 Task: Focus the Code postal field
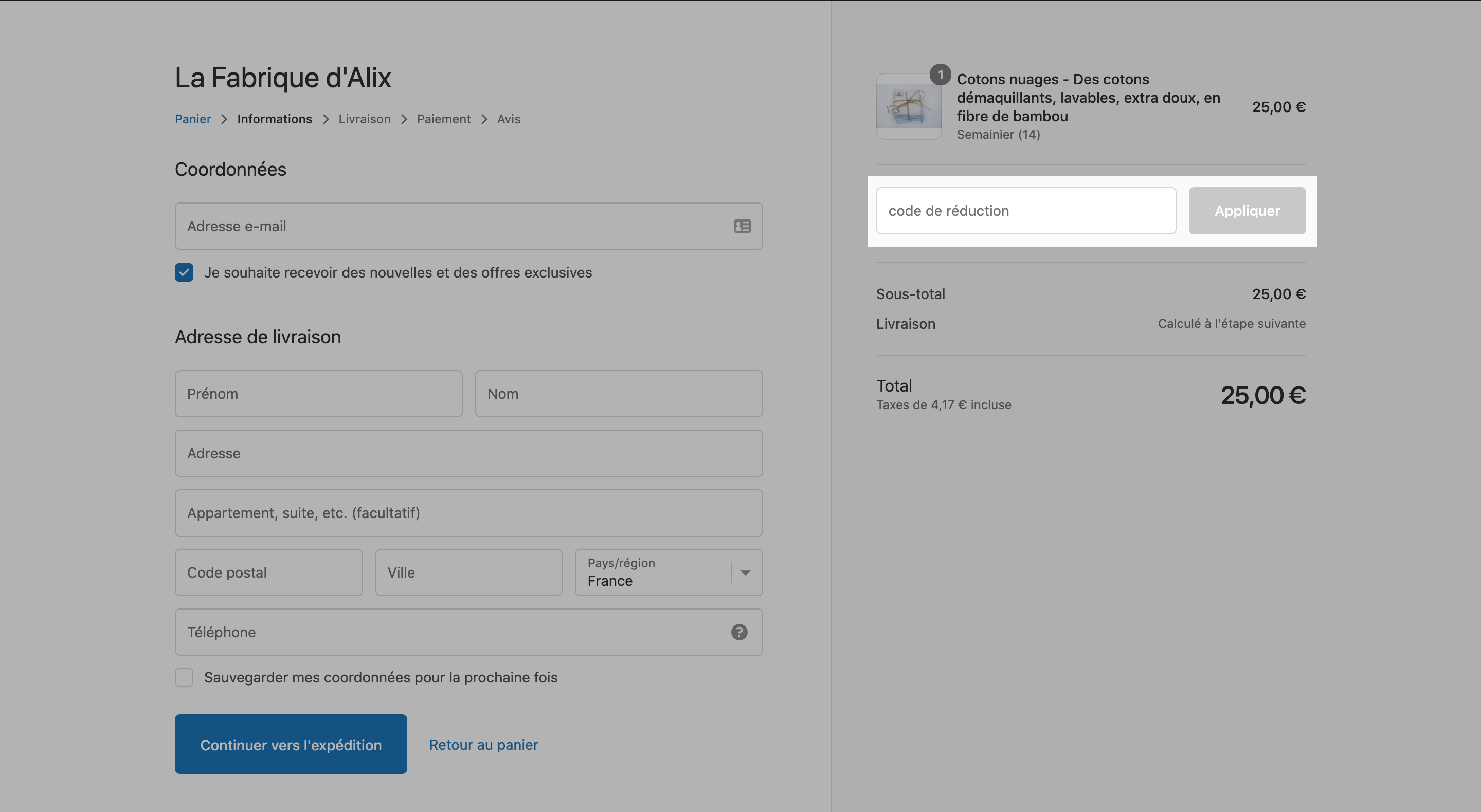tap(268, 573)
